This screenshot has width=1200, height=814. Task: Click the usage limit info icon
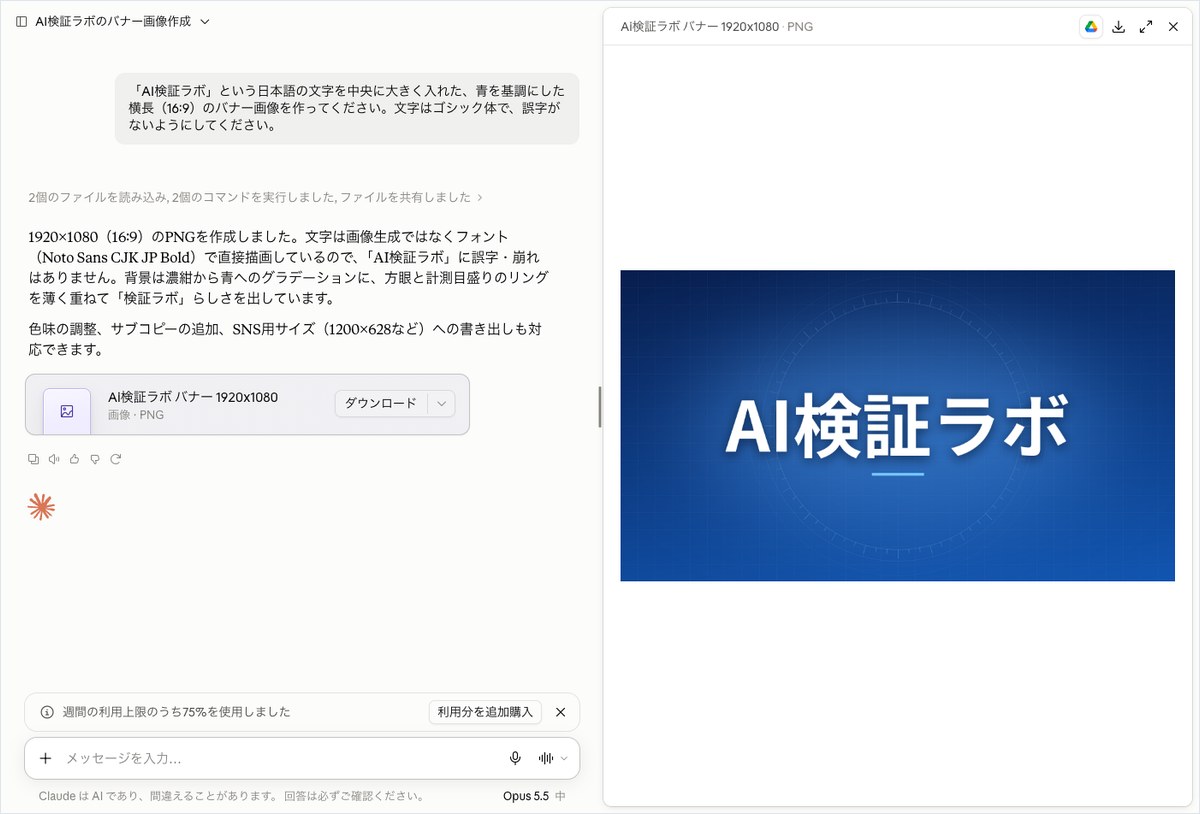coord(47,712)
